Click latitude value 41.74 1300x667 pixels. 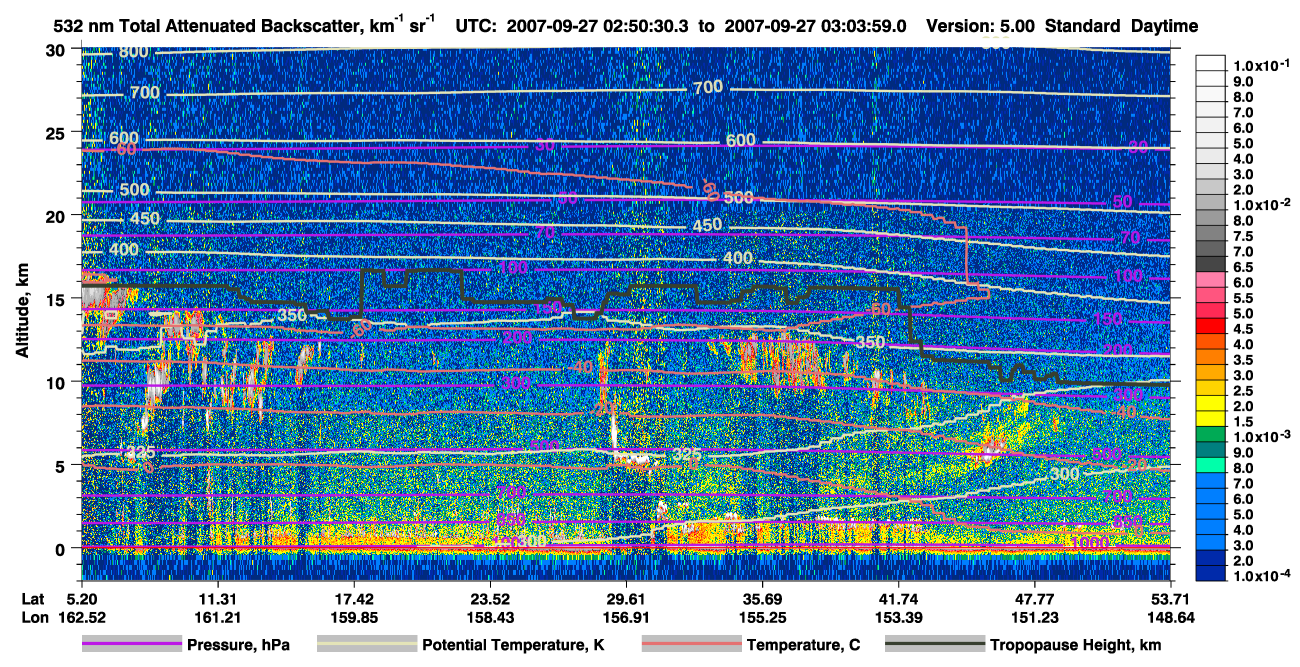click(x=899, y=599)
